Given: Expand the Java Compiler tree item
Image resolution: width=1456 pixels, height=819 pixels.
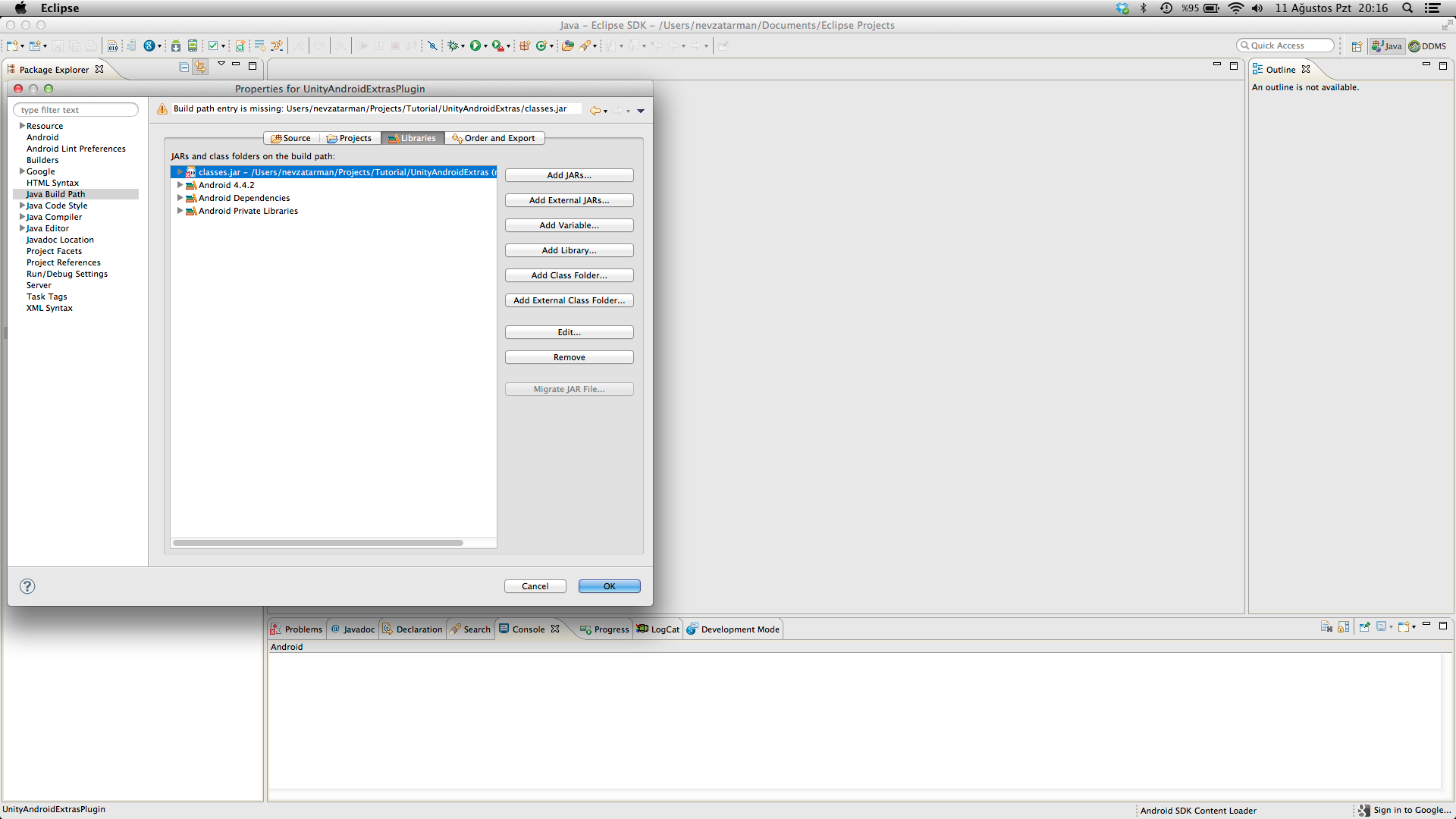Looking at the screenshot, I should [22, 217].
